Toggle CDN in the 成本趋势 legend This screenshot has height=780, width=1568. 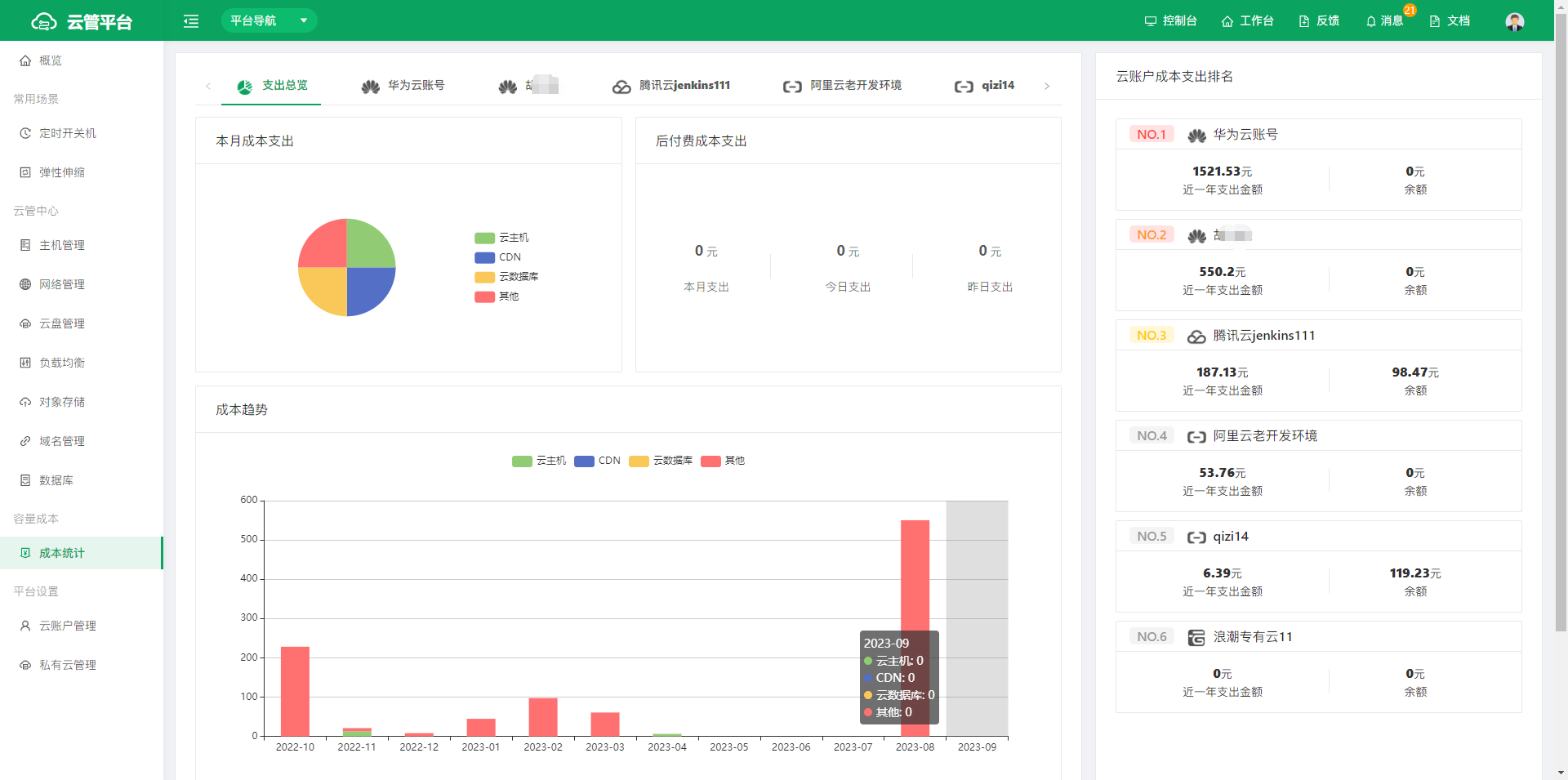click(x=597, y=461)
